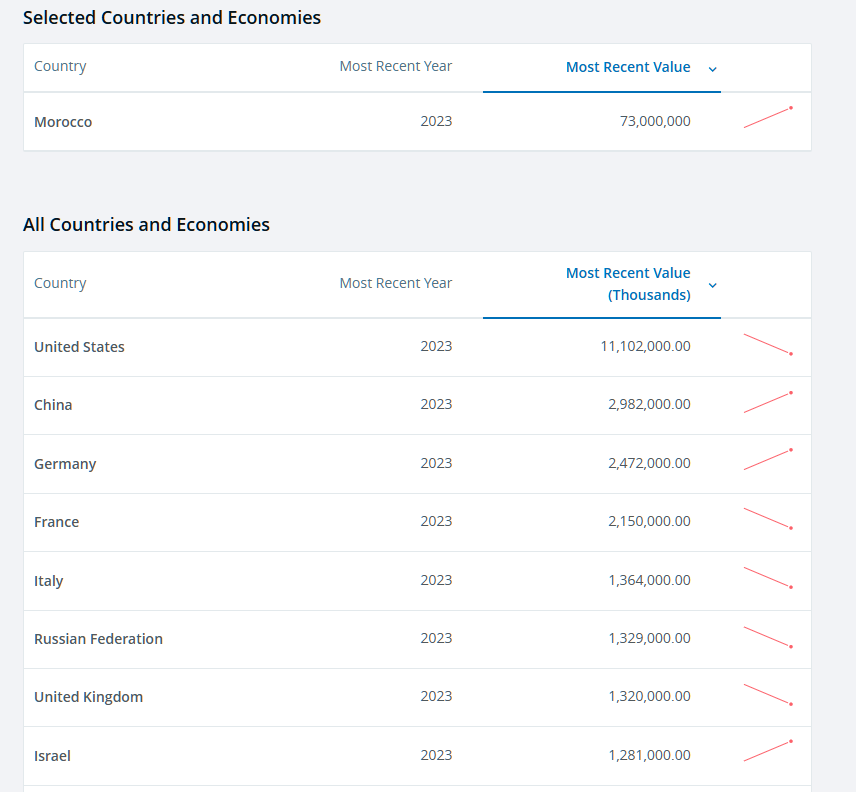This screenshot has width=856, height=792.
Task: Toggle sort chevron in Selected Countries table
Action: tap(712, 69)
